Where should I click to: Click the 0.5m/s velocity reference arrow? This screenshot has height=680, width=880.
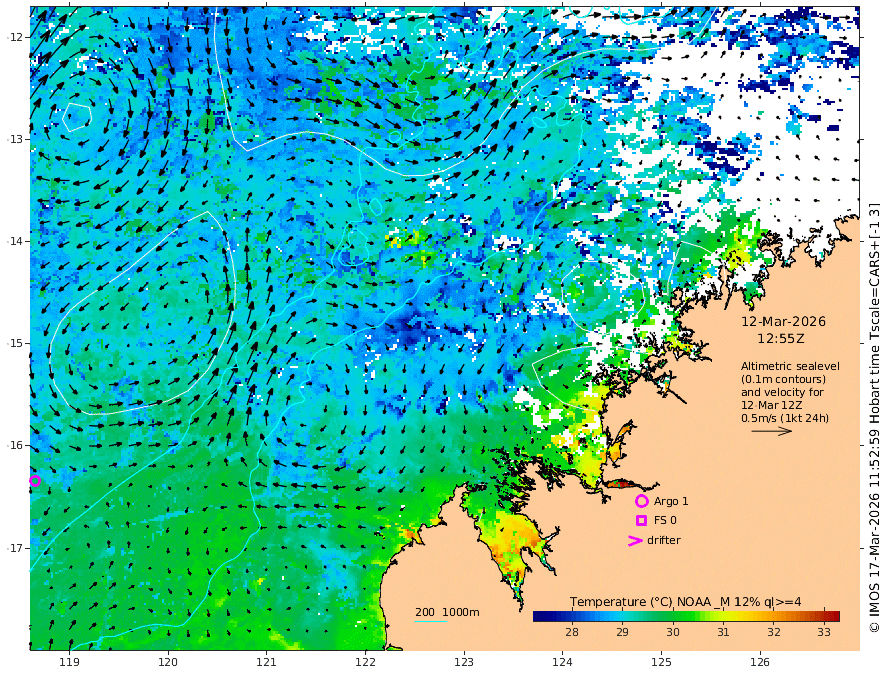pyautogui.click(x=772, y=431)
